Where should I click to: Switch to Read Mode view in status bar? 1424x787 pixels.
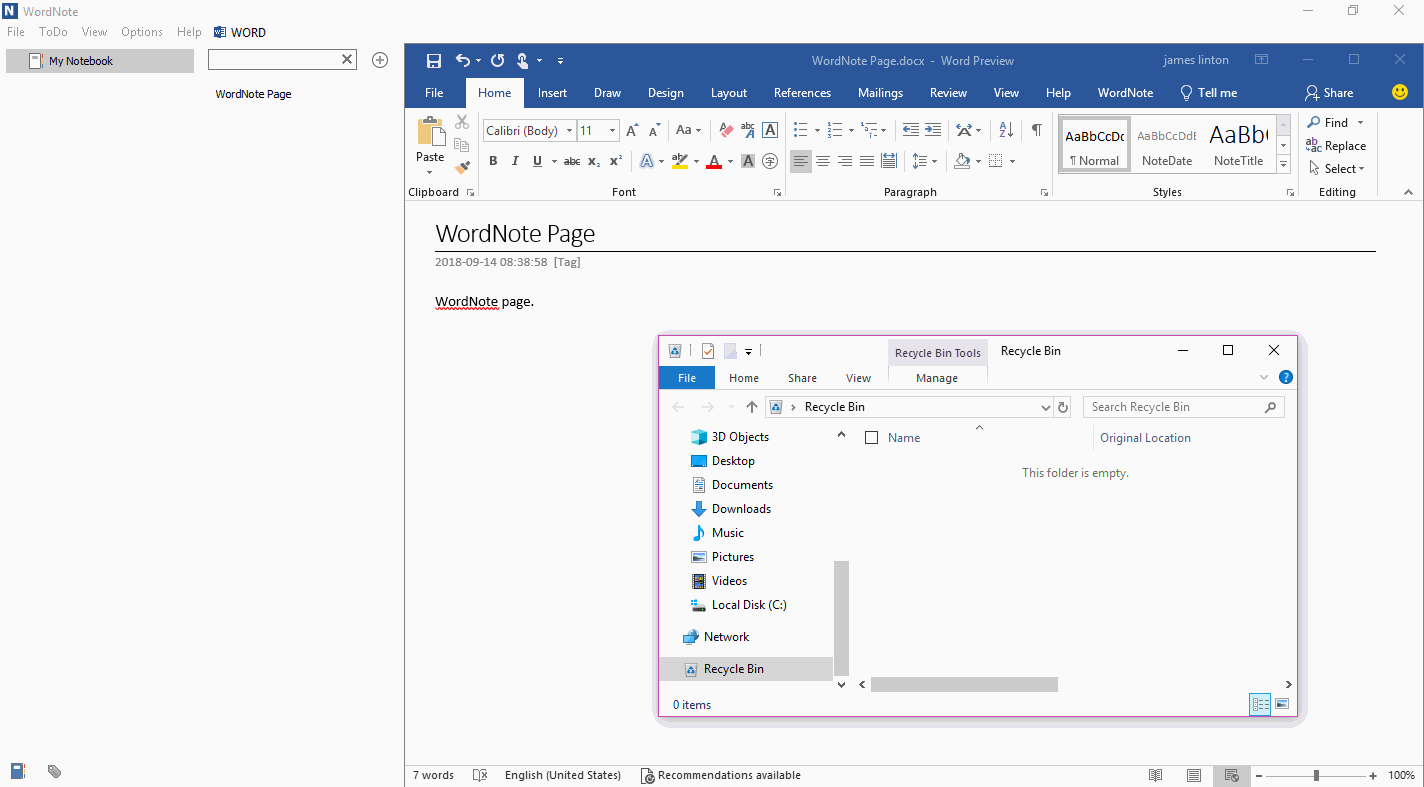click(1156, 775)
